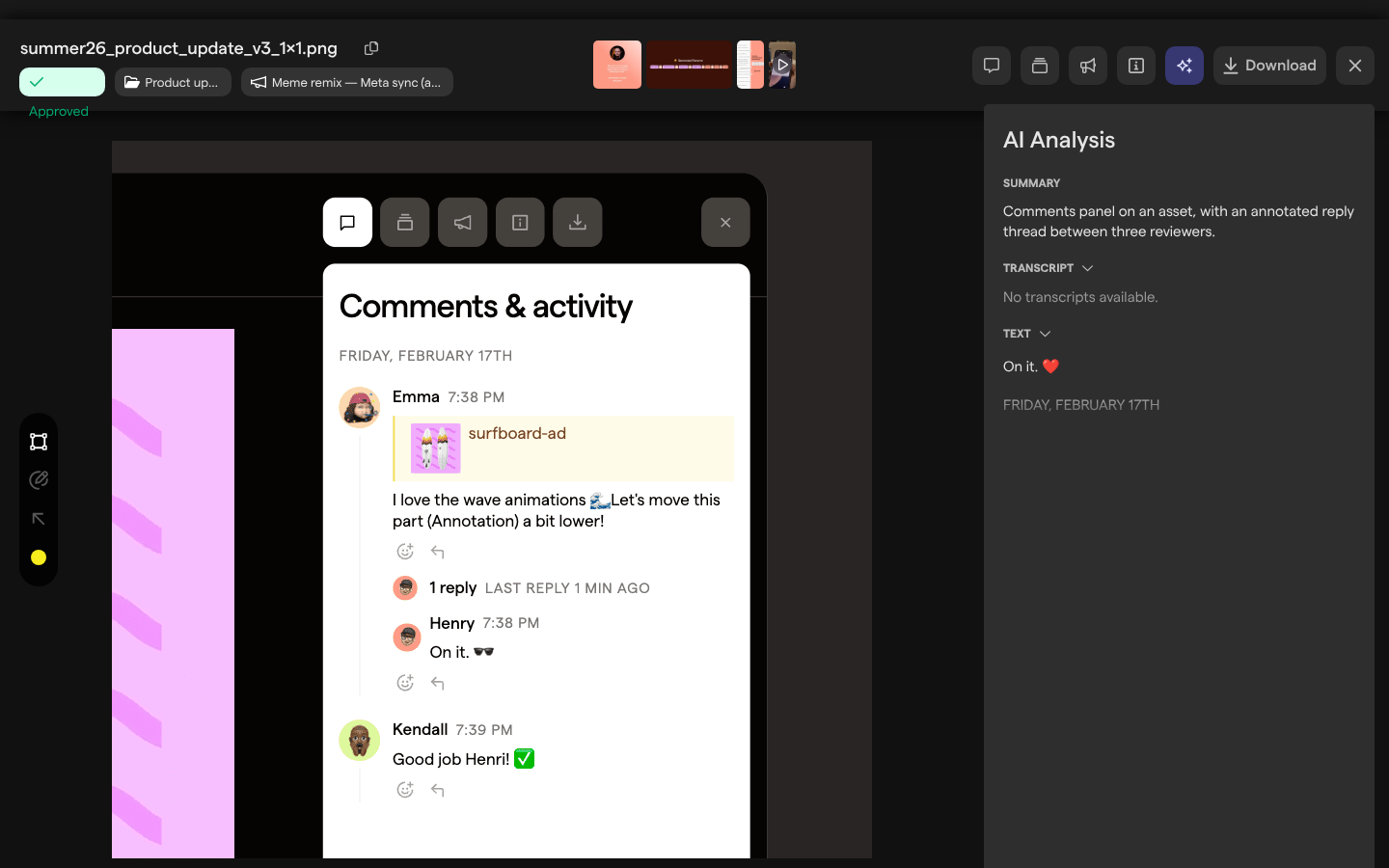Play the video thumbnail in the strip
This screenshot has height=868, width=1389.
coord(782,65)
